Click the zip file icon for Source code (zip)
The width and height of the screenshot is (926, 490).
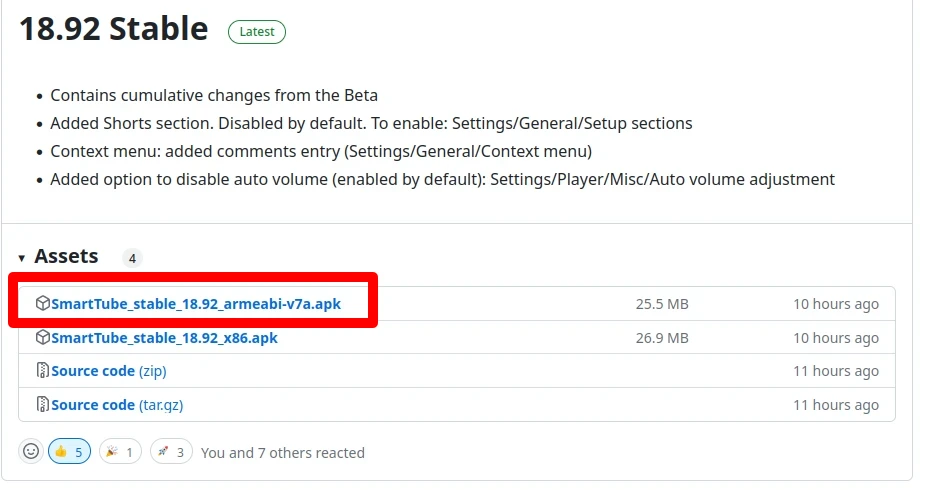coord(43,371)
